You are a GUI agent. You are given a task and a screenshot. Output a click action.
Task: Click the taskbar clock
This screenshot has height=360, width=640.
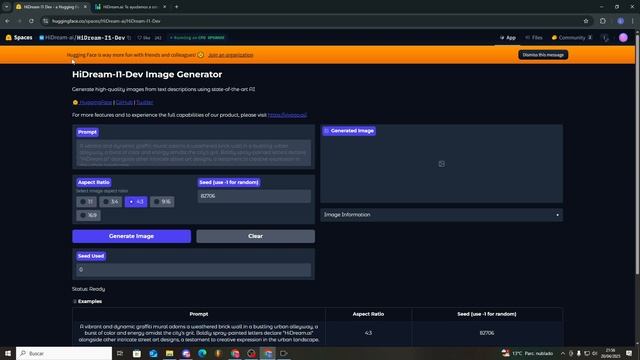click(x=610, y=353)
